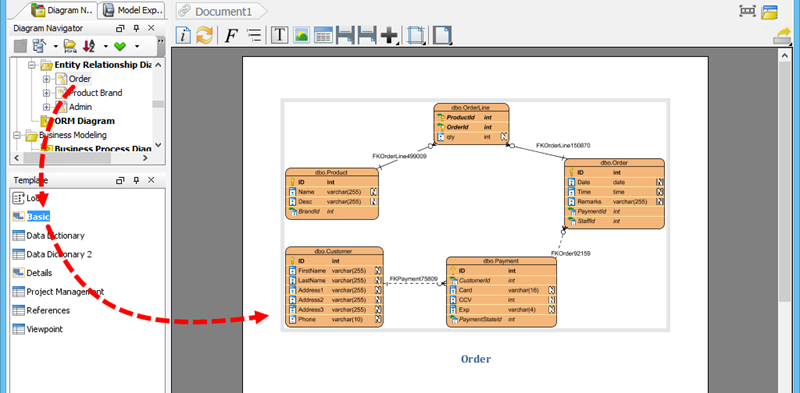This screenshot has width=800, height=393.
Task: Click the navigator tree scroll right arrow
Action: [x=144, y=158]
